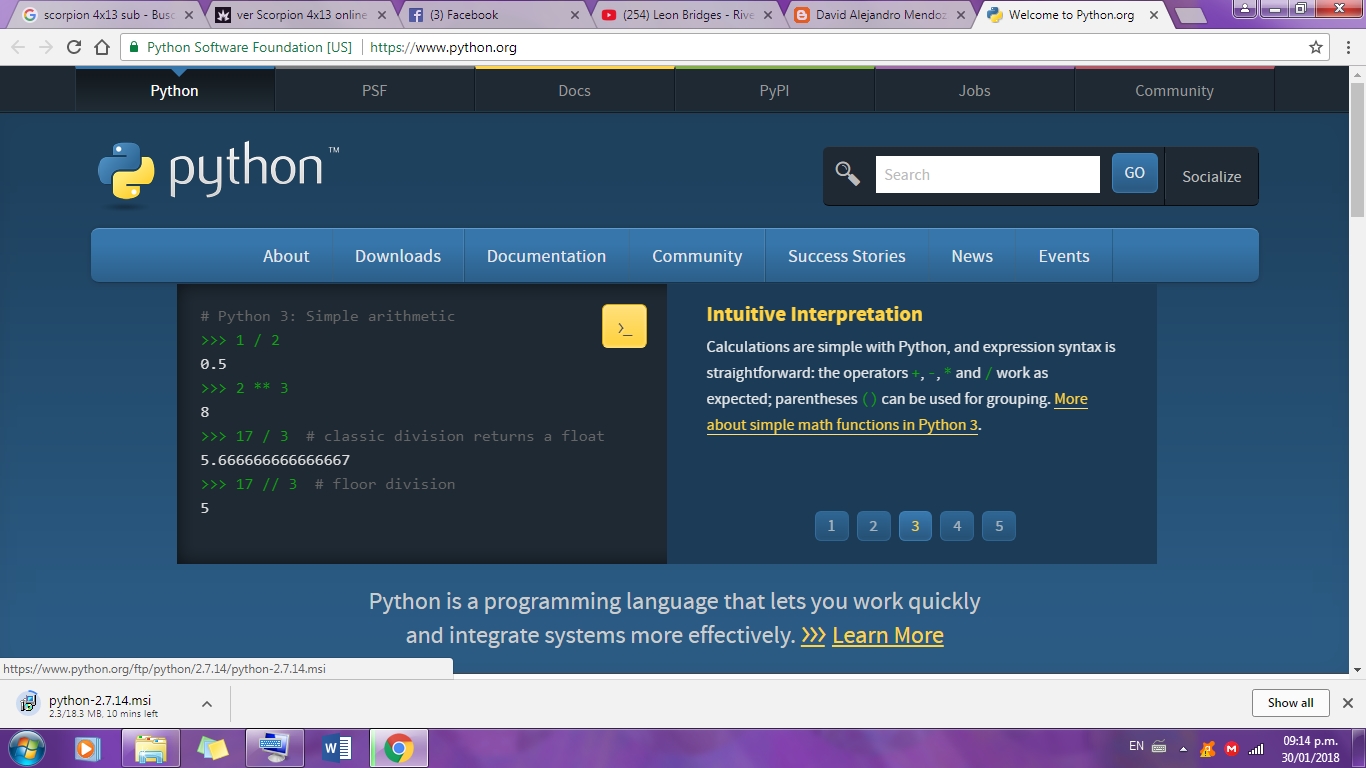The height and width of the screenshot is (768, 1366).
Task: Expand the python-2.7.14.msi download options chevron
Action: click(207, 703)
